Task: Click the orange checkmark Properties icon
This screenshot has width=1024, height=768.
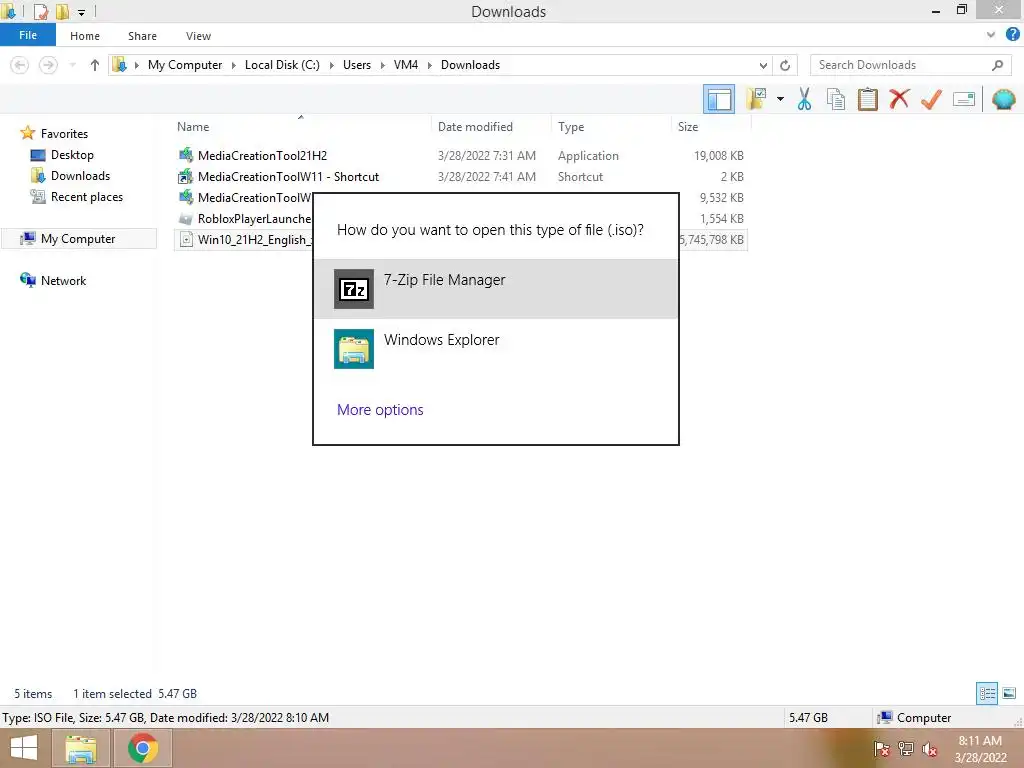Action: tap(931, 99)
